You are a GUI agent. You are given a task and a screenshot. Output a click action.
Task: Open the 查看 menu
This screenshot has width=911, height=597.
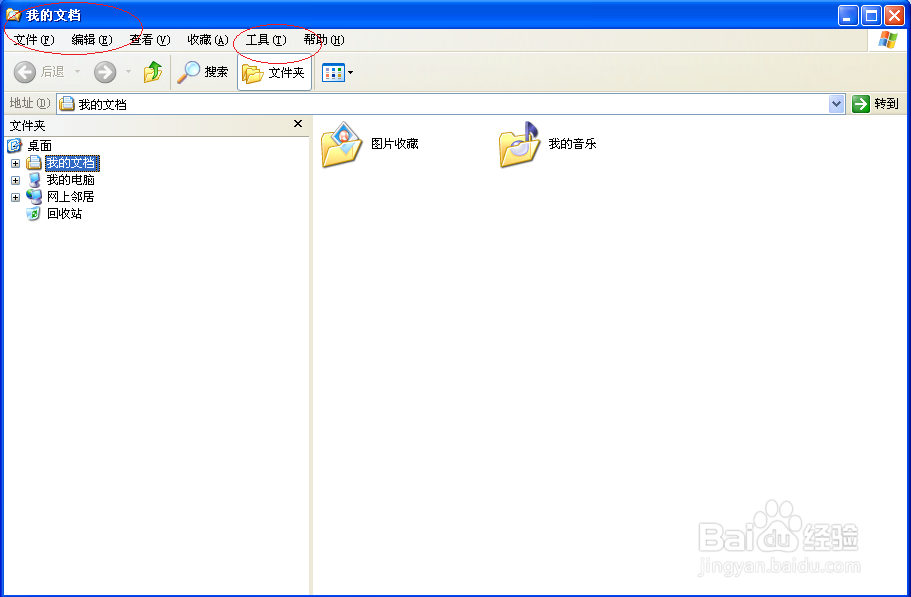[x=150, y=39]
